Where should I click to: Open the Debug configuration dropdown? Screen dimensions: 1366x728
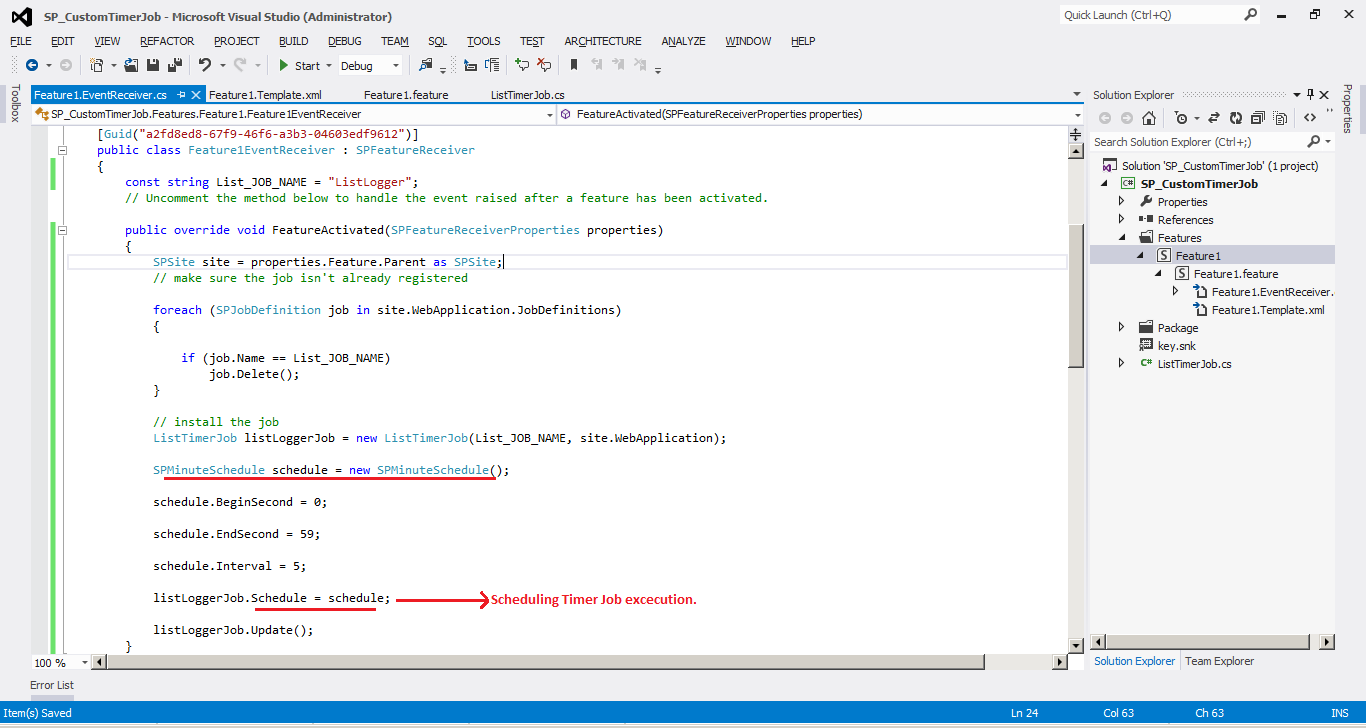(396, 66)
